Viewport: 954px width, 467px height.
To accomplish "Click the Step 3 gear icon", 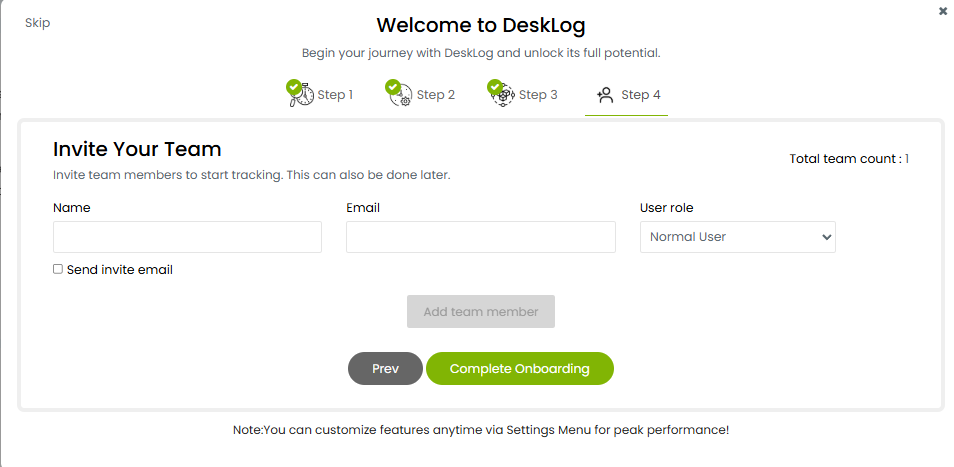I will (501, 94).
